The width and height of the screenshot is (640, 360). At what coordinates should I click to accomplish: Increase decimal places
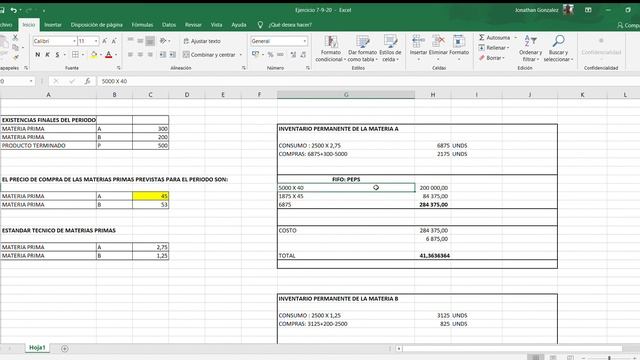[x=293, y=55]
